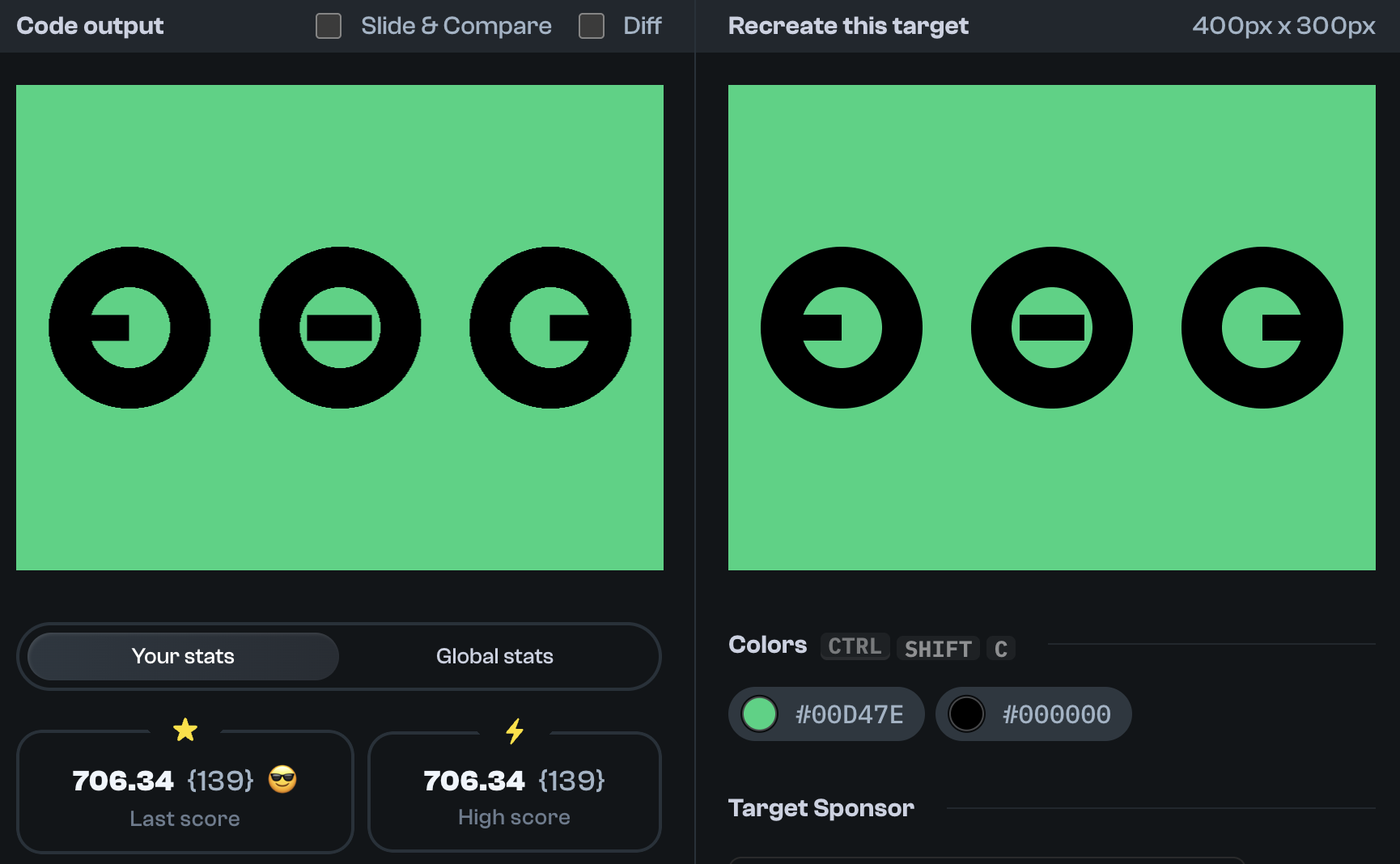Click the code output preview image

(x=340, y=327)
